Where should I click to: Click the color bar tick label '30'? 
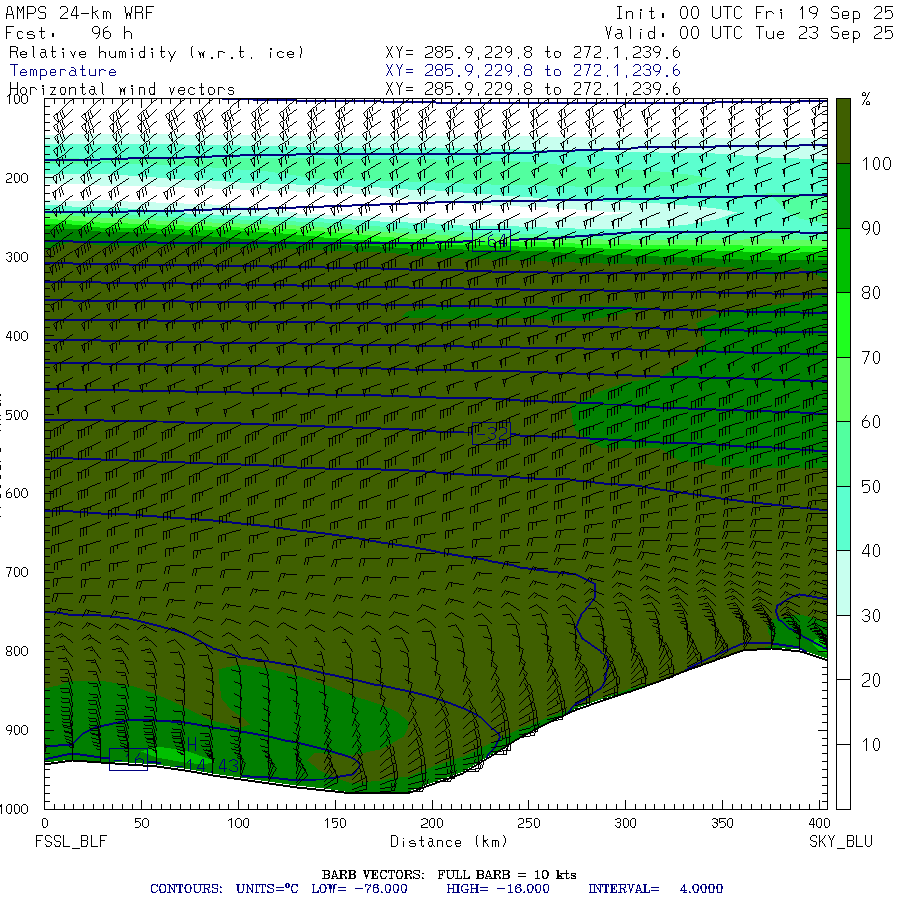coord(871,615)
